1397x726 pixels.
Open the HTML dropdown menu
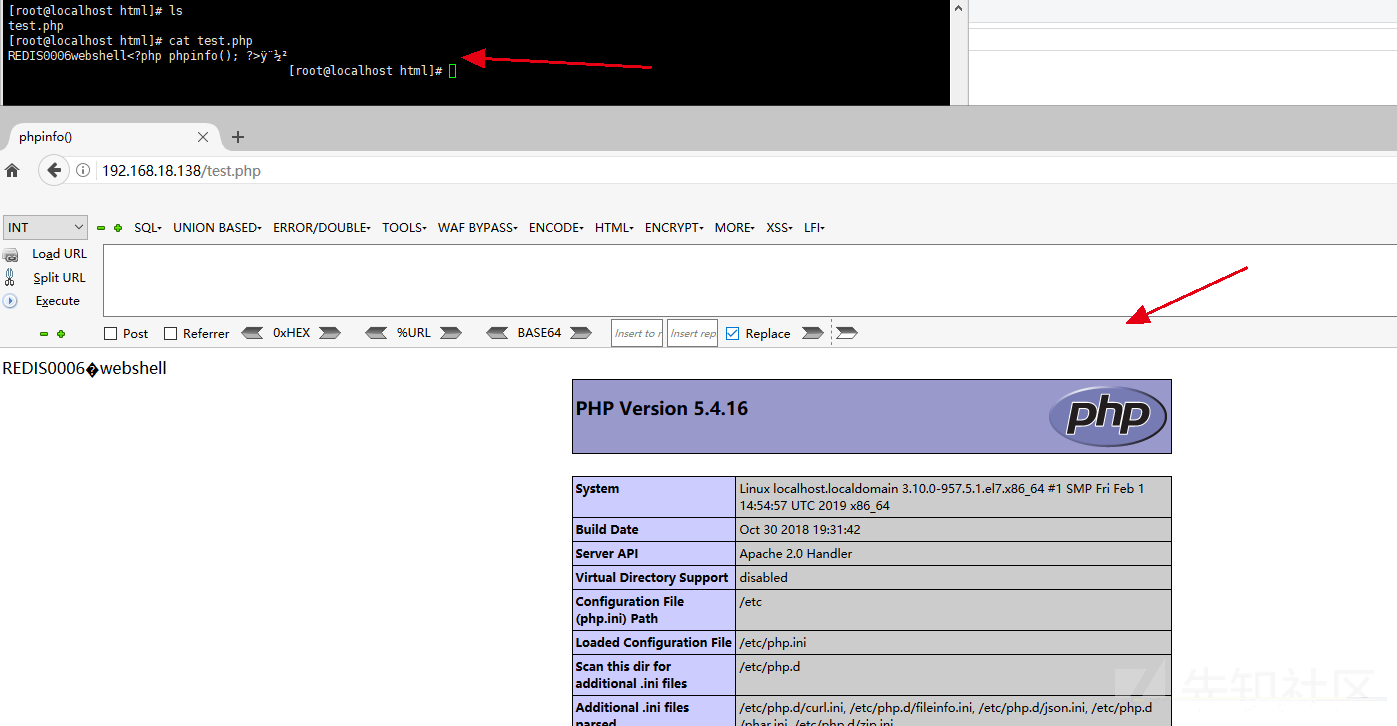pos(614,228)
